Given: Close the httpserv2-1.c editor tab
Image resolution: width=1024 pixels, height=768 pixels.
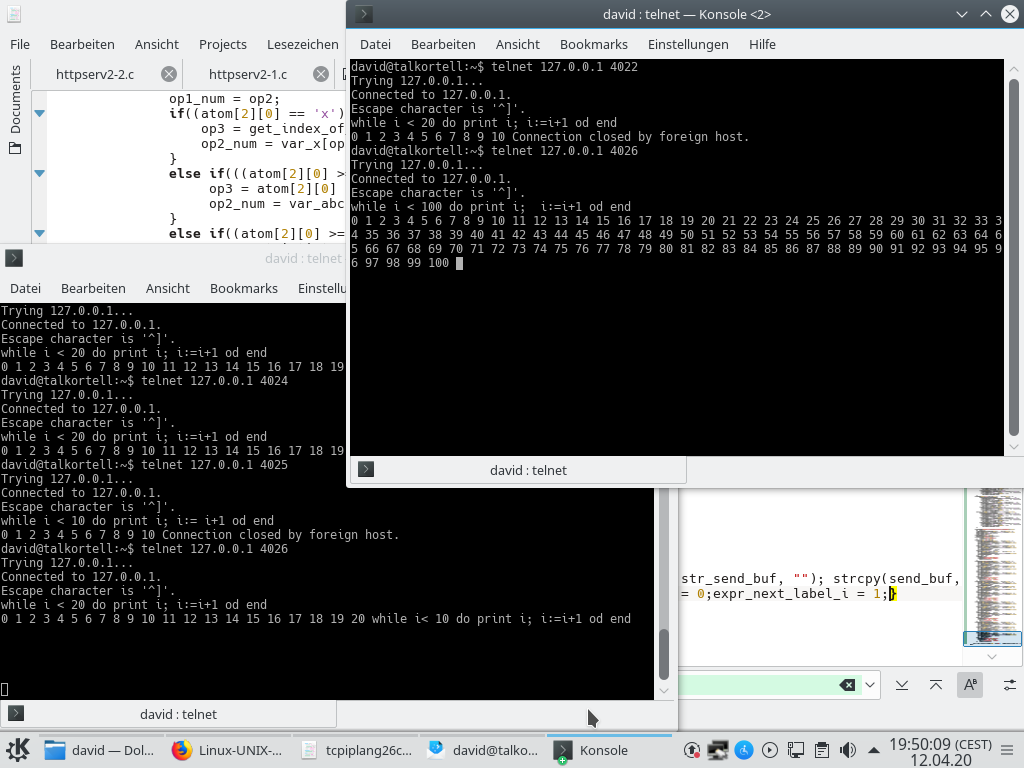Looking at the screenshot, I should tap(321, 74).
